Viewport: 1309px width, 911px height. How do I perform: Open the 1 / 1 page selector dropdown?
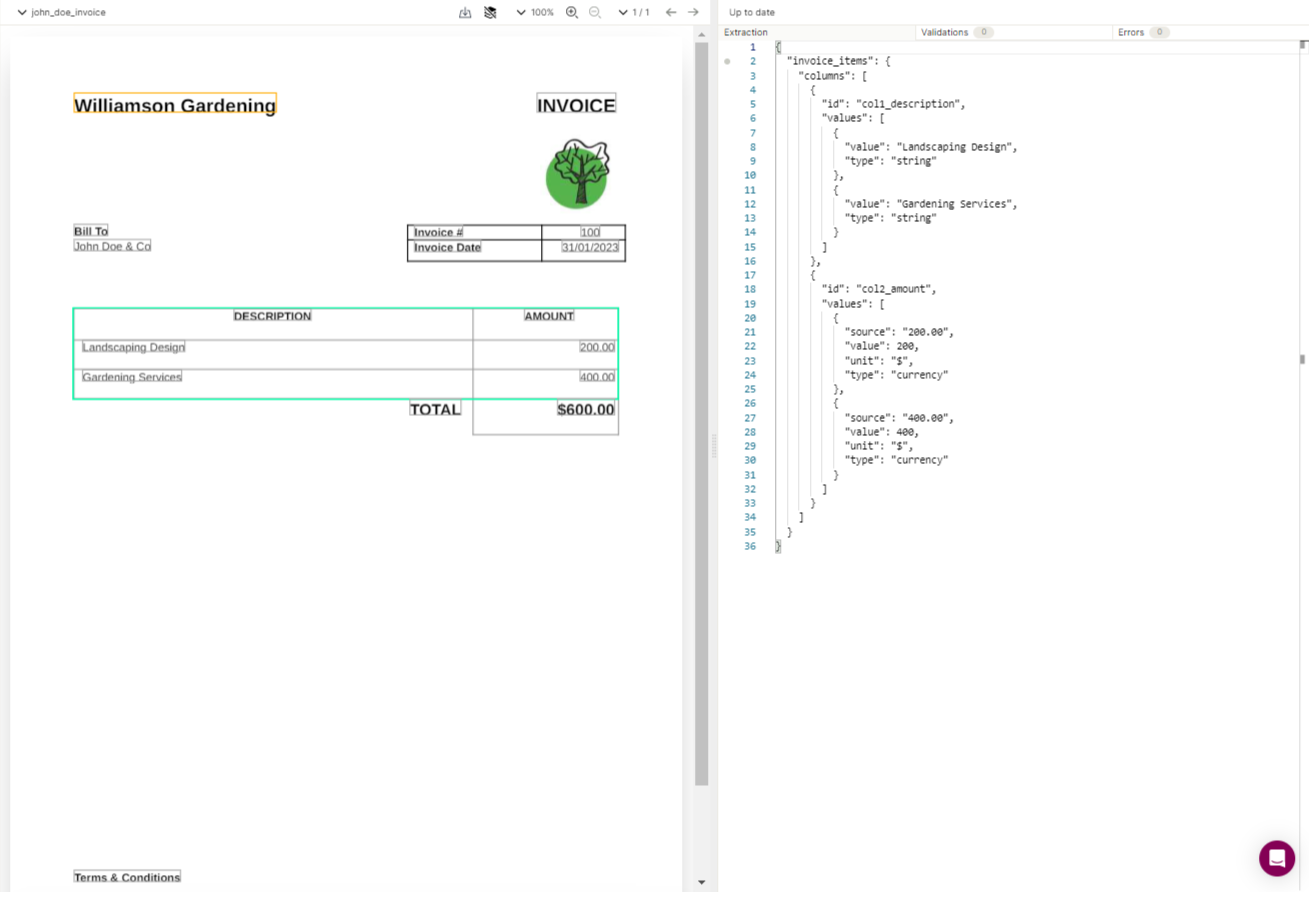pyautogui.click(x=634, y=12)
